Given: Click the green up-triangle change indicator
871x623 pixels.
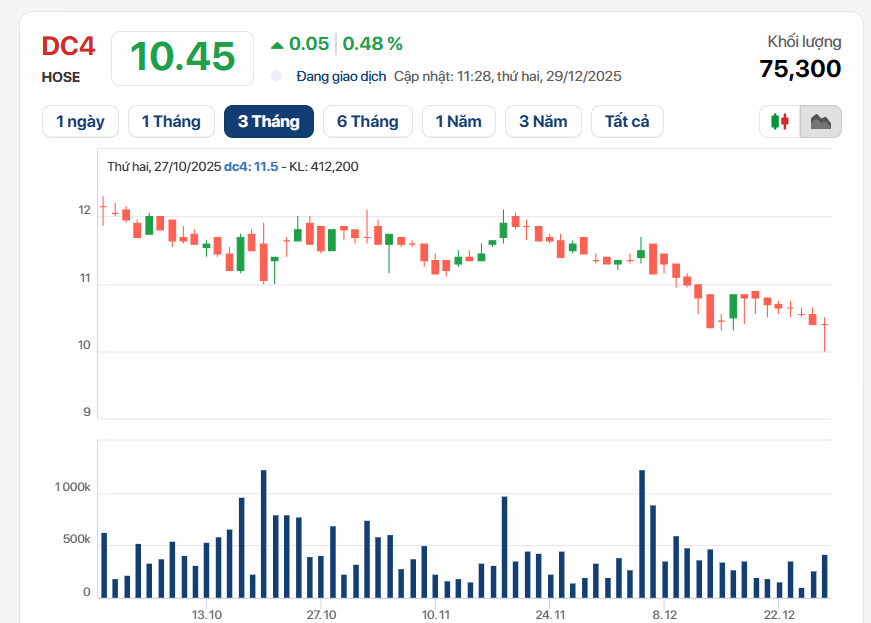Looking at the screenshot, I should [x=277, y=44].
